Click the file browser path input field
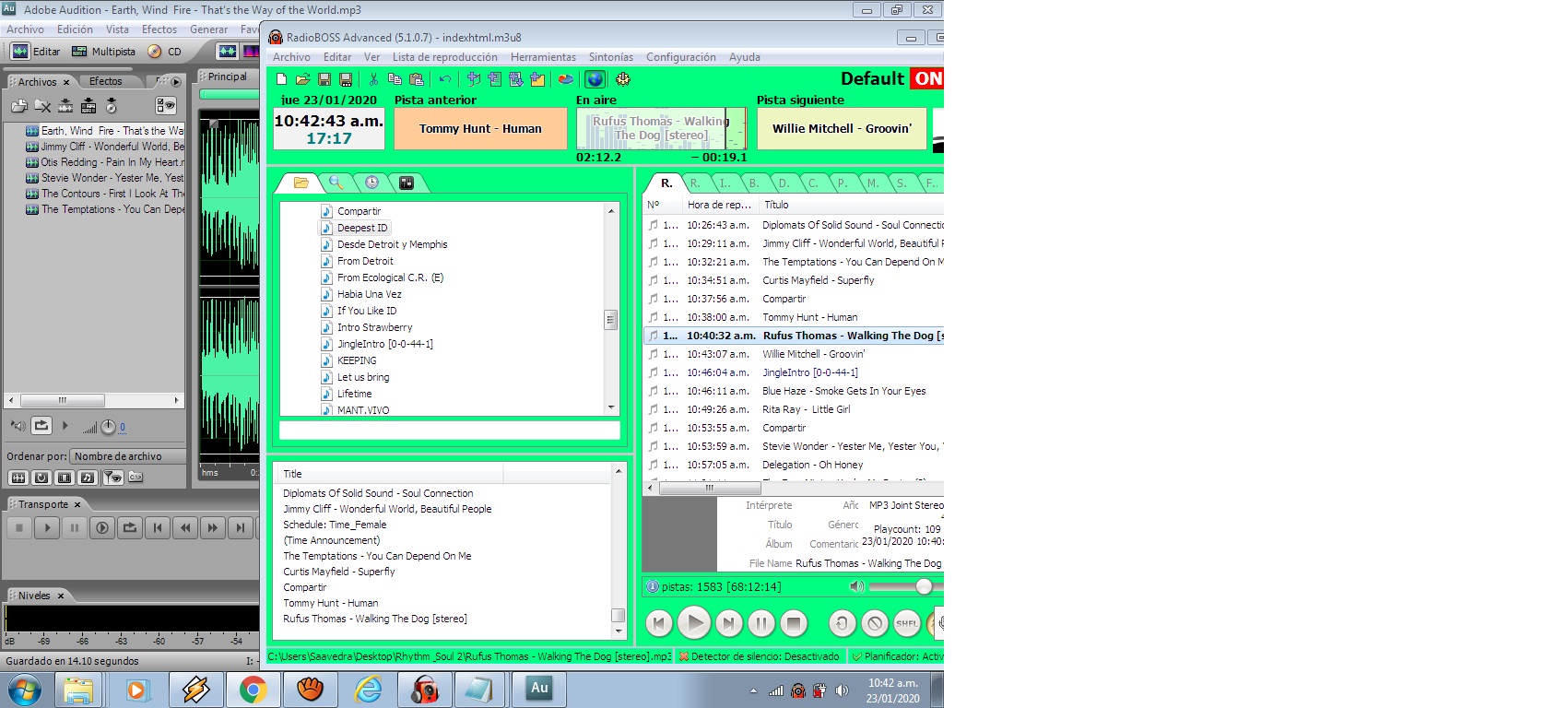Image resolution: width=1568 pixels, height=708 pixels. click(x=450, y=430)
